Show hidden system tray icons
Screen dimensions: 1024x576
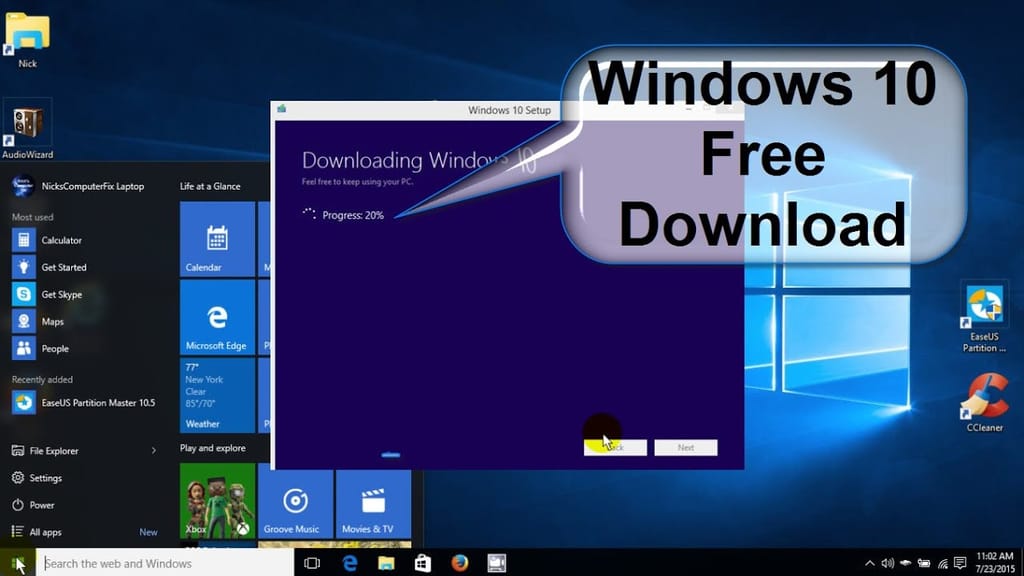pyautogui.click(x=869, y=563)
